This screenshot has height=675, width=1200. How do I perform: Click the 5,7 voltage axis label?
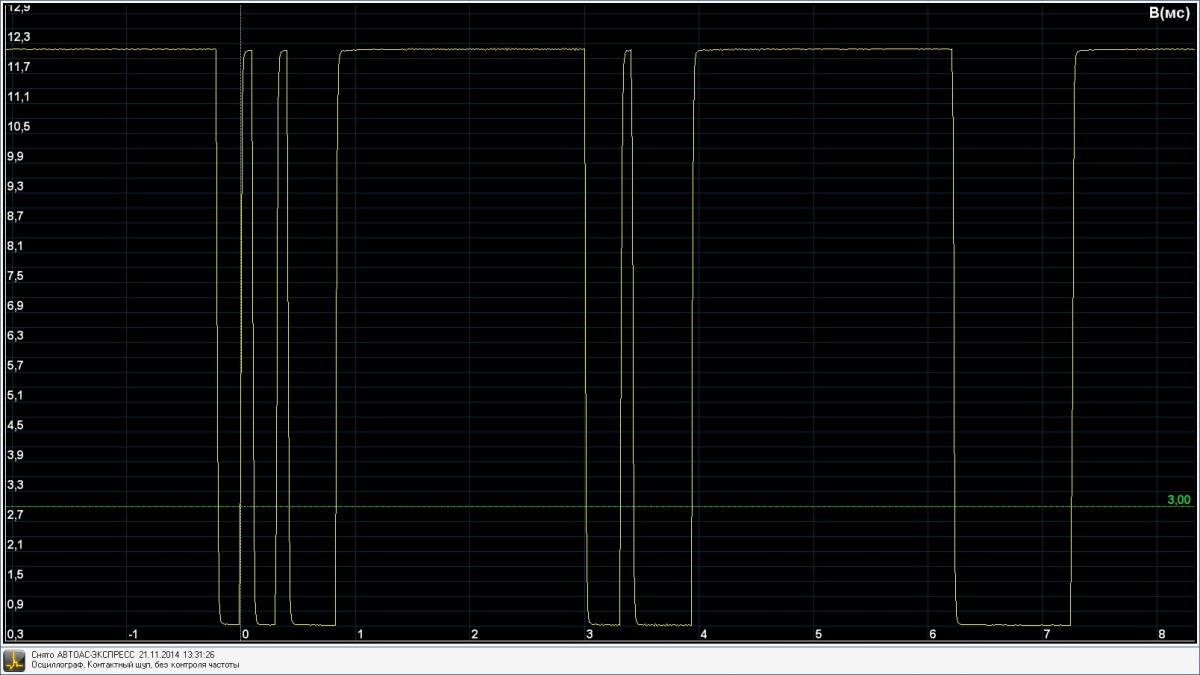15,366
